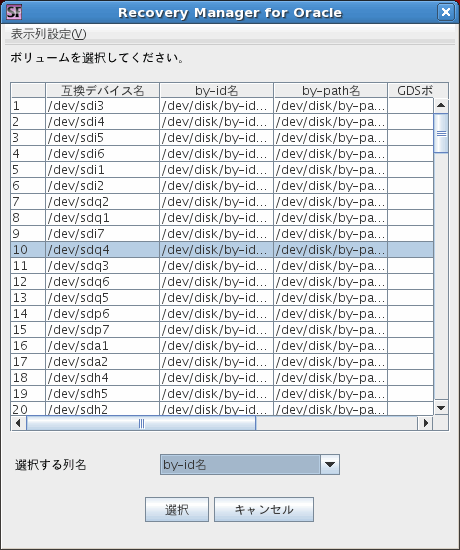Screen dimensions: 460x550
Task: Click by-path cell in /dev/sdq1 row
Action: click(331, 218)
